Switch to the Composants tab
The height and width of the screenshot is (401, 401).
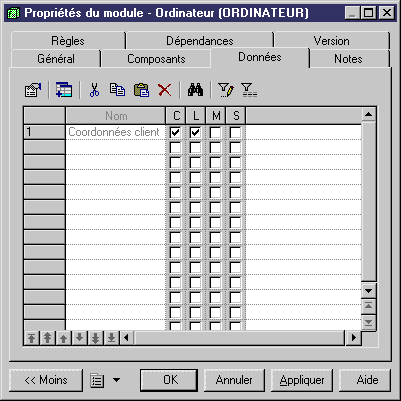(156, 59)
